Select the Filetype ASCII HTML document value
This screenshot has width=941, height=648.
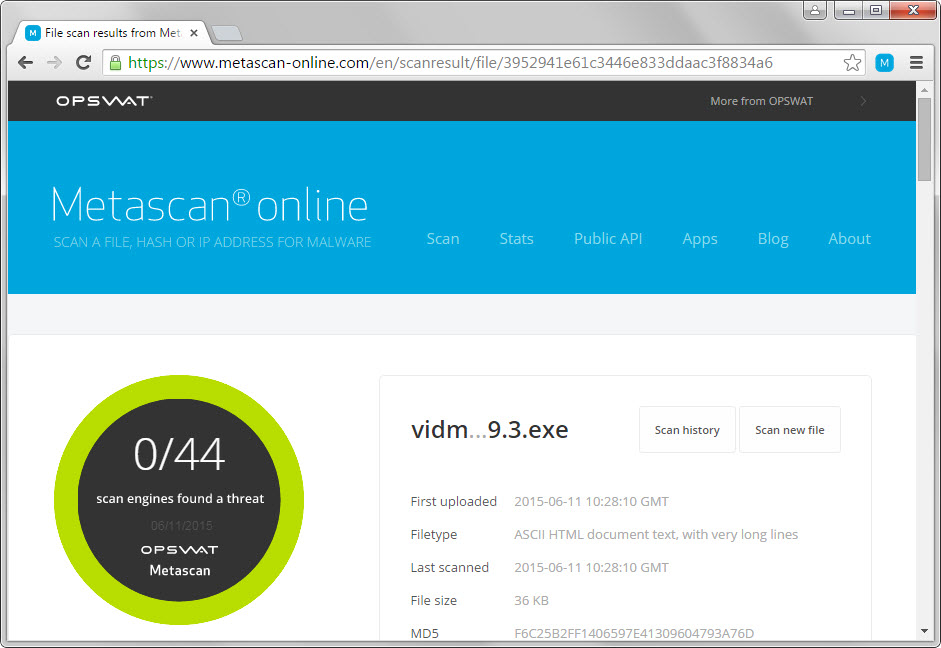click(656, 535)
